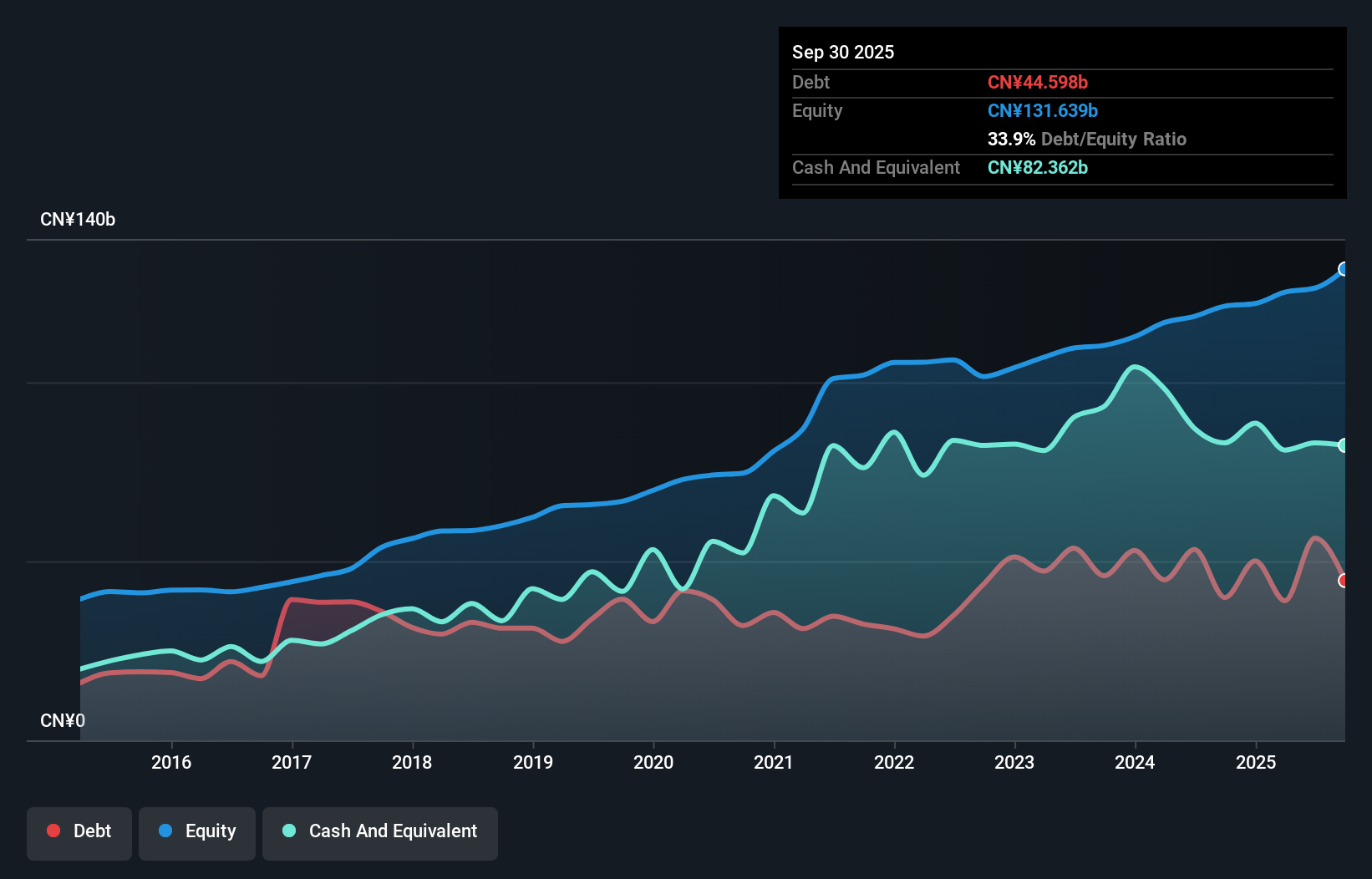The width and height of the screenshot is (1372, 879).
Task: Click the 2024 x-axis label
Action: coord(1135,762)
